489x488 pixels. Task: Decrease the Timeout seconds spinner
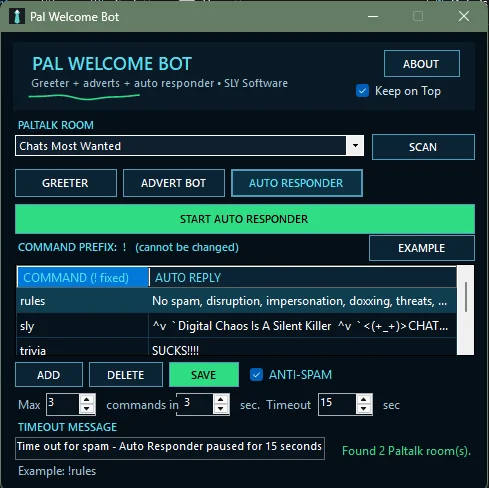(363, 409)
